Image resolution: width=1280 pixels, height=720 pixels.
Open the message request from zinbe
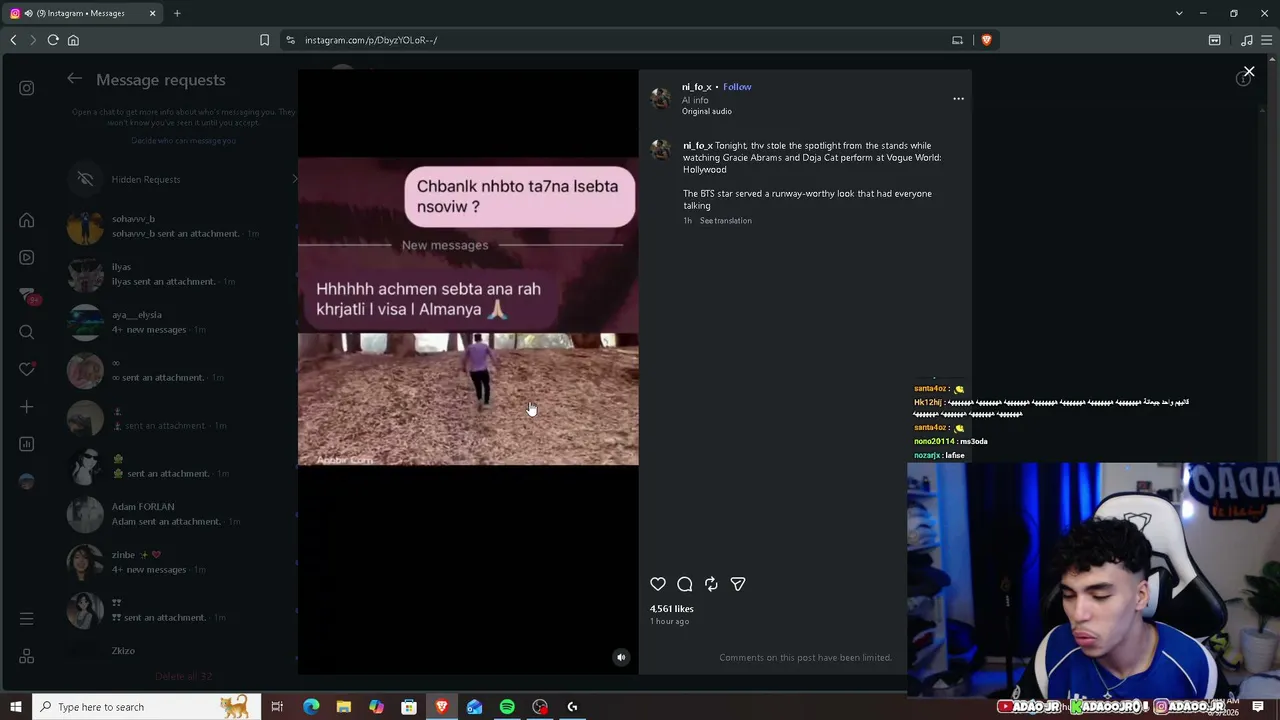pos(182,563)
